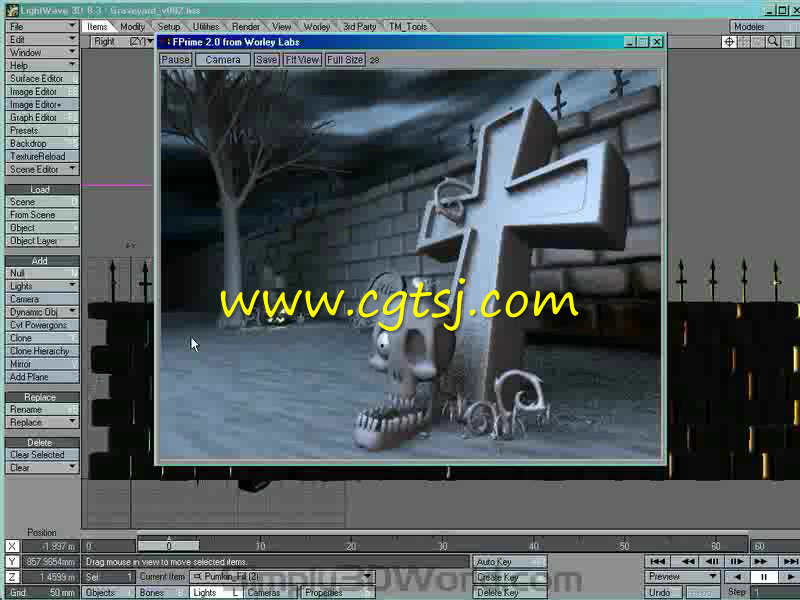Click Fit View in FPrime window

coord(302,60)
